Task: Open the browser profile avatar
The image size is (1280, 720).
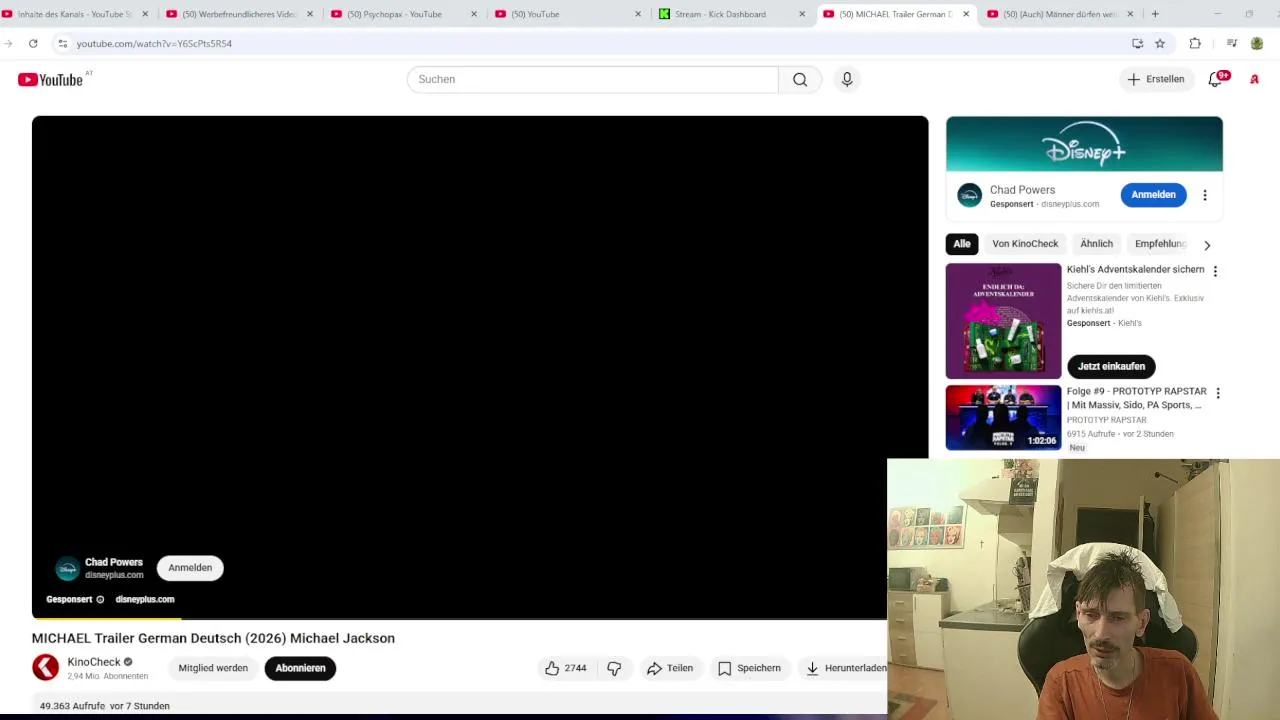Action: click(1257, 43)
